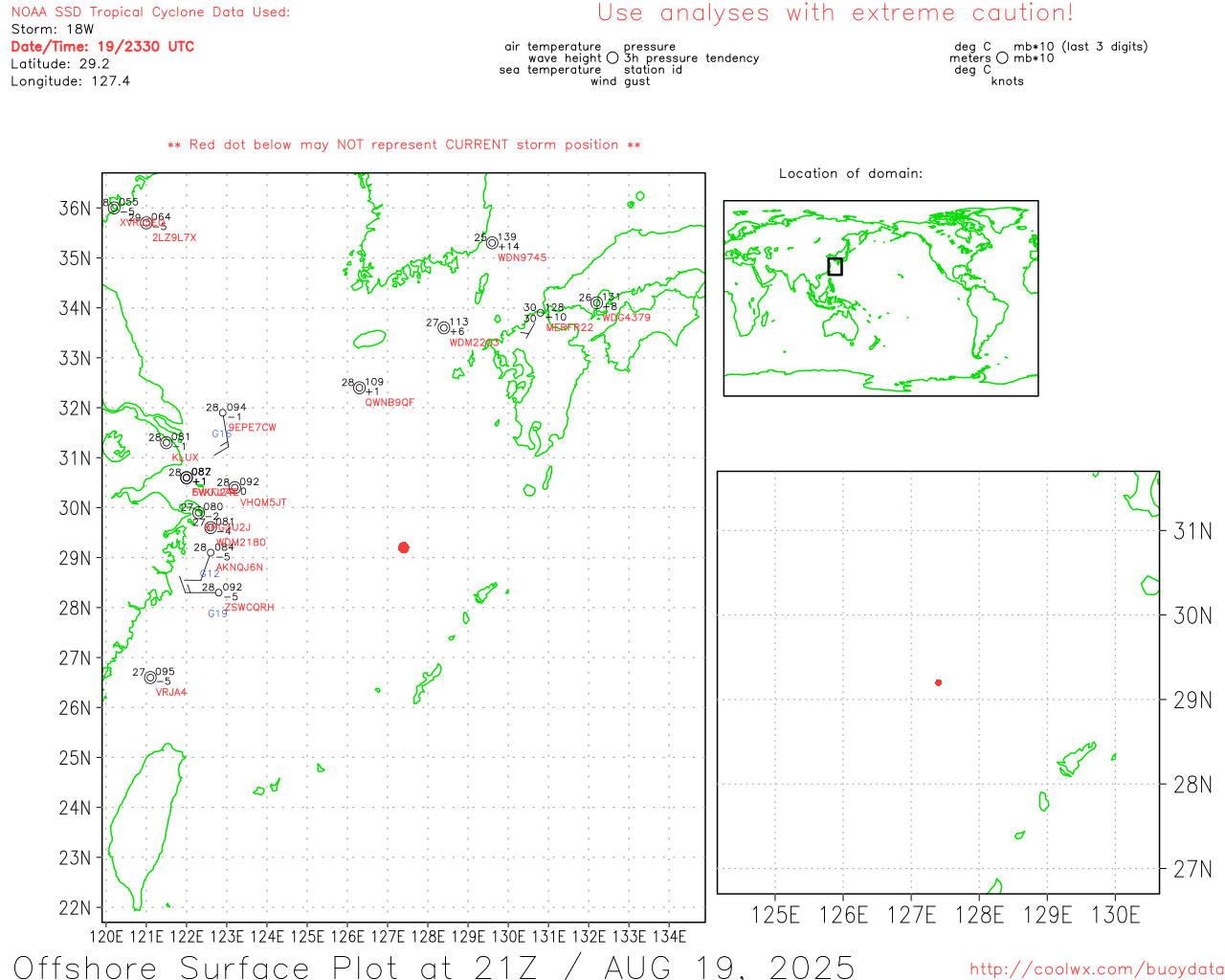Screen dimensions: 1225x980
Task: Click the station circle above WDG4379
Action: [596, 303]
